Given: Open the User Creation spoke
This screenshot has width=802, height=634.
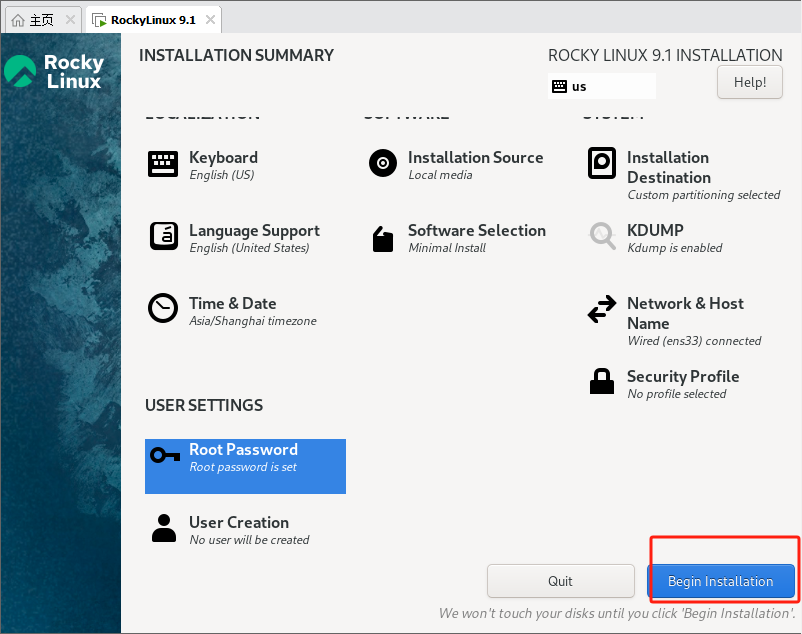Looking at the screenshot, I should tap(238, 530).
